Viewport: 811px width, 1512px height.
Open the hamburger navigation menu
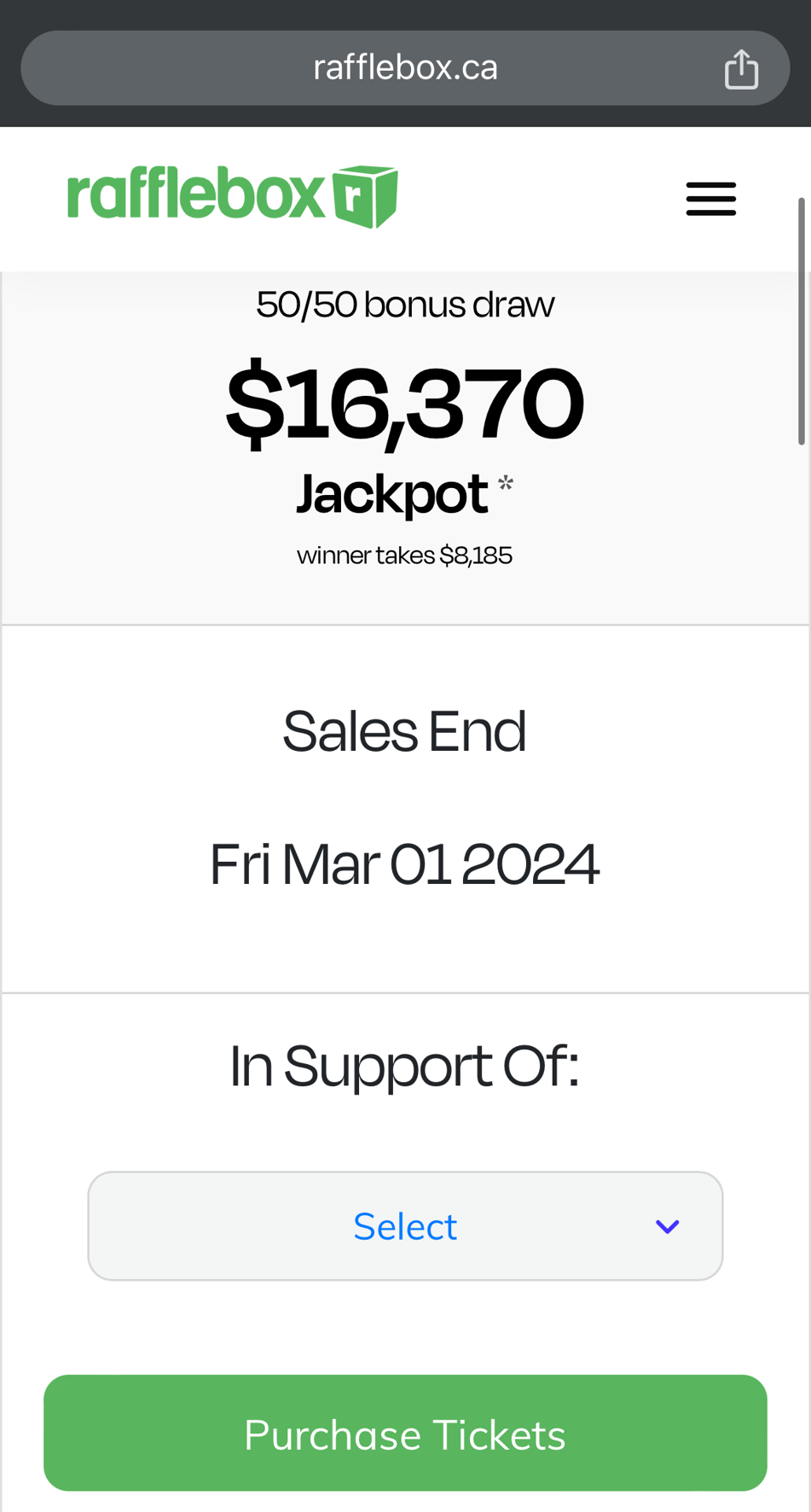710,199
